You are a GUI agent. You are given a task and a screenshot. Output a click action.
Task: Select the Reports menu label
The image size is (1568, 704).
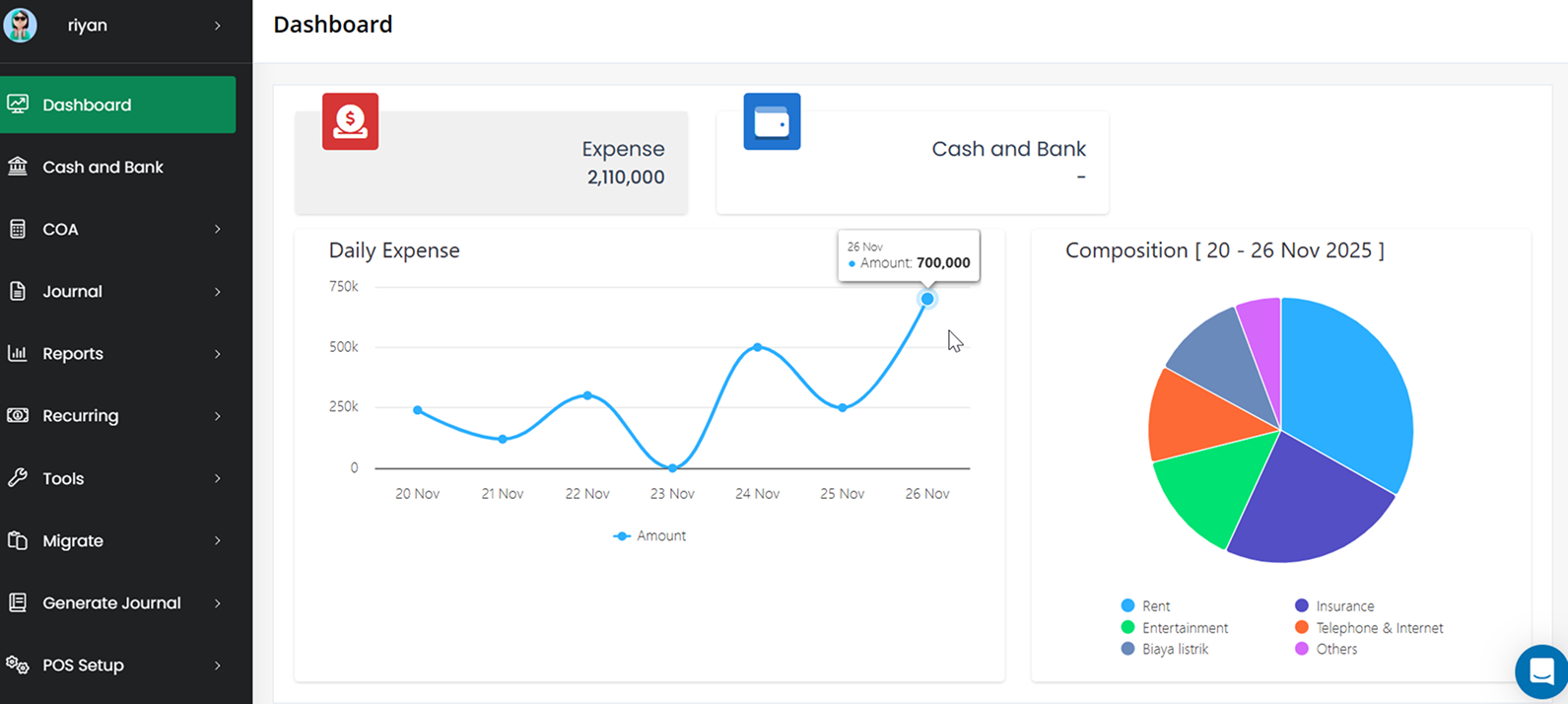(x=73, y=353)
